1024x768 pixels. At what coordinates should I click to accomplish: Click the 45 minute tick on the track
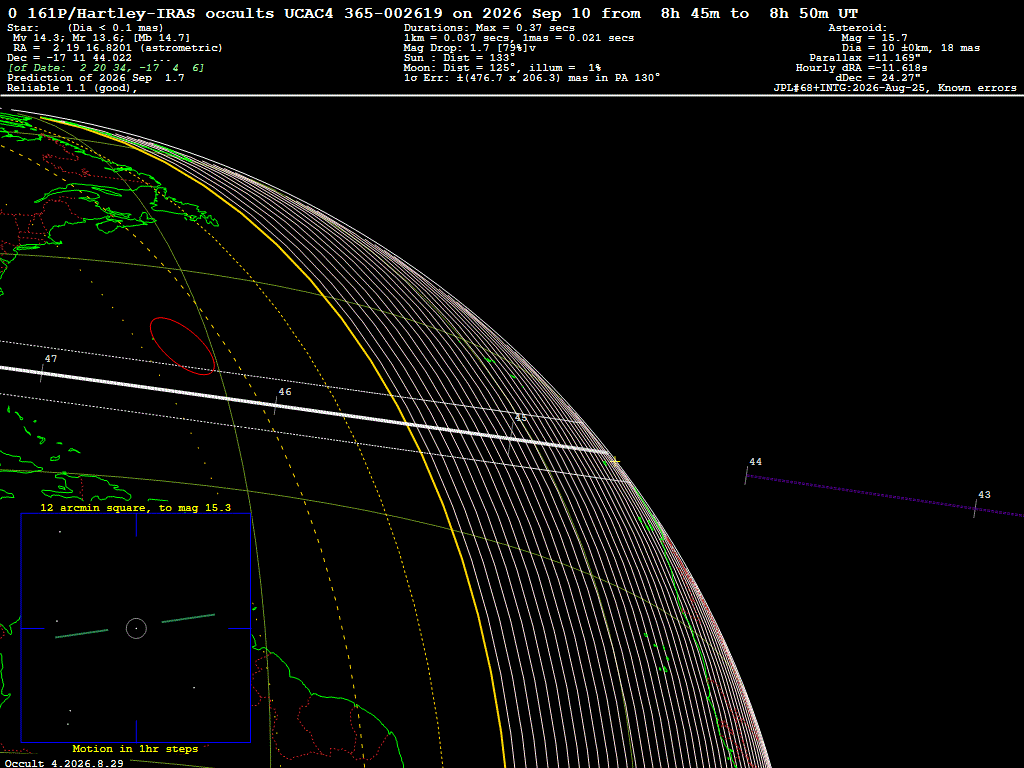511,439
